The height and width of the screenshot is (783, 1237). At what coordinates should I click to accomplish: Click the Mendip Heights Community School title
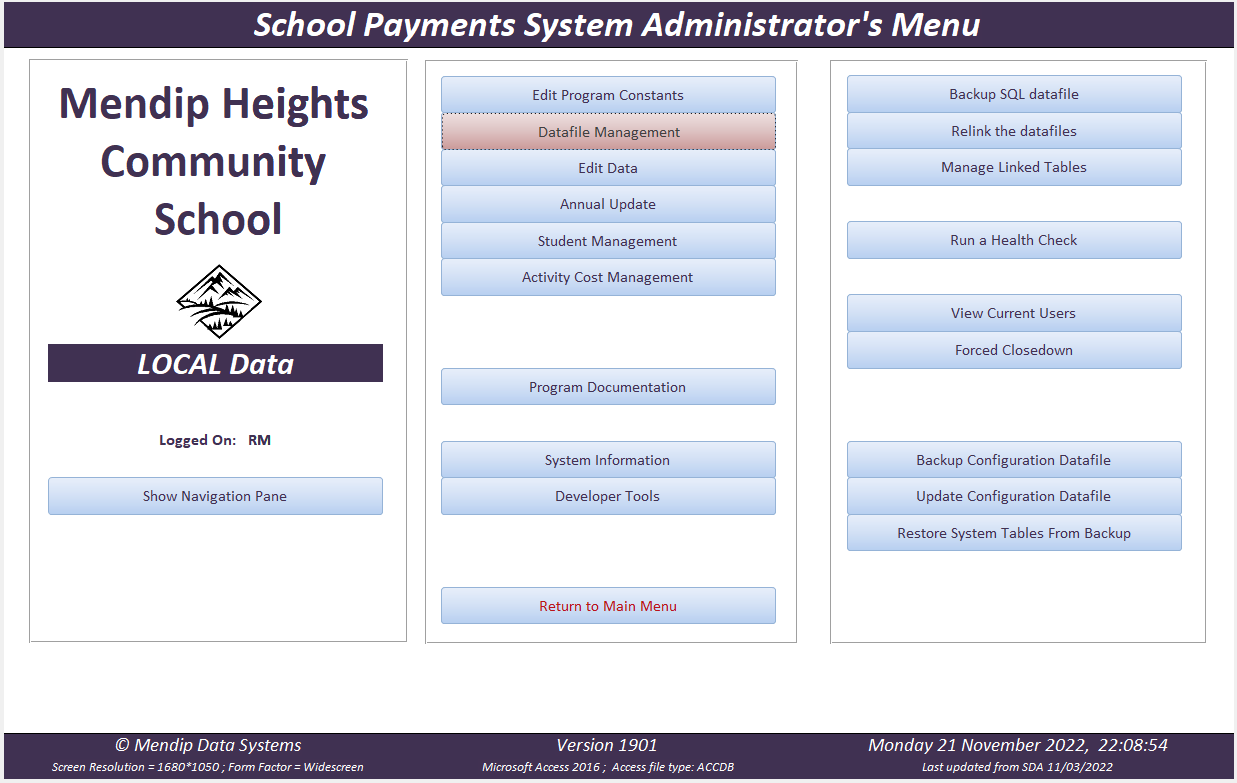pyautogui.click(x=214, y=161)
